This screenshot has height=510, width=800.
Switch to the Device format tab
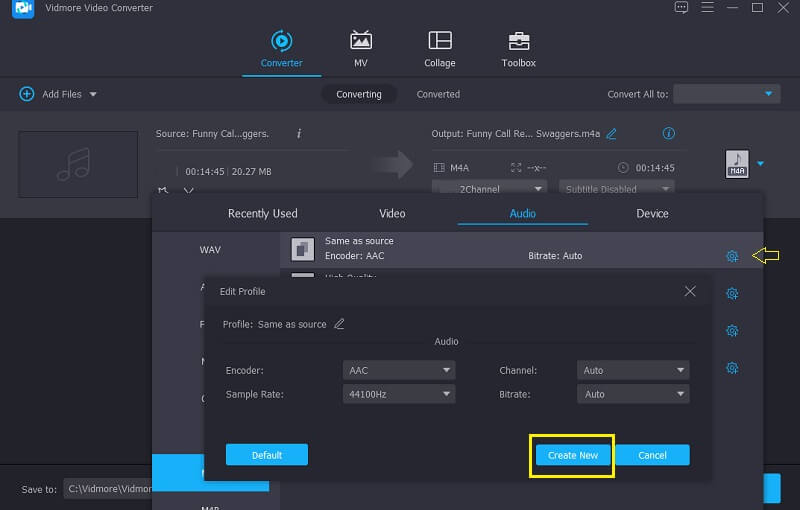point(652,213)
